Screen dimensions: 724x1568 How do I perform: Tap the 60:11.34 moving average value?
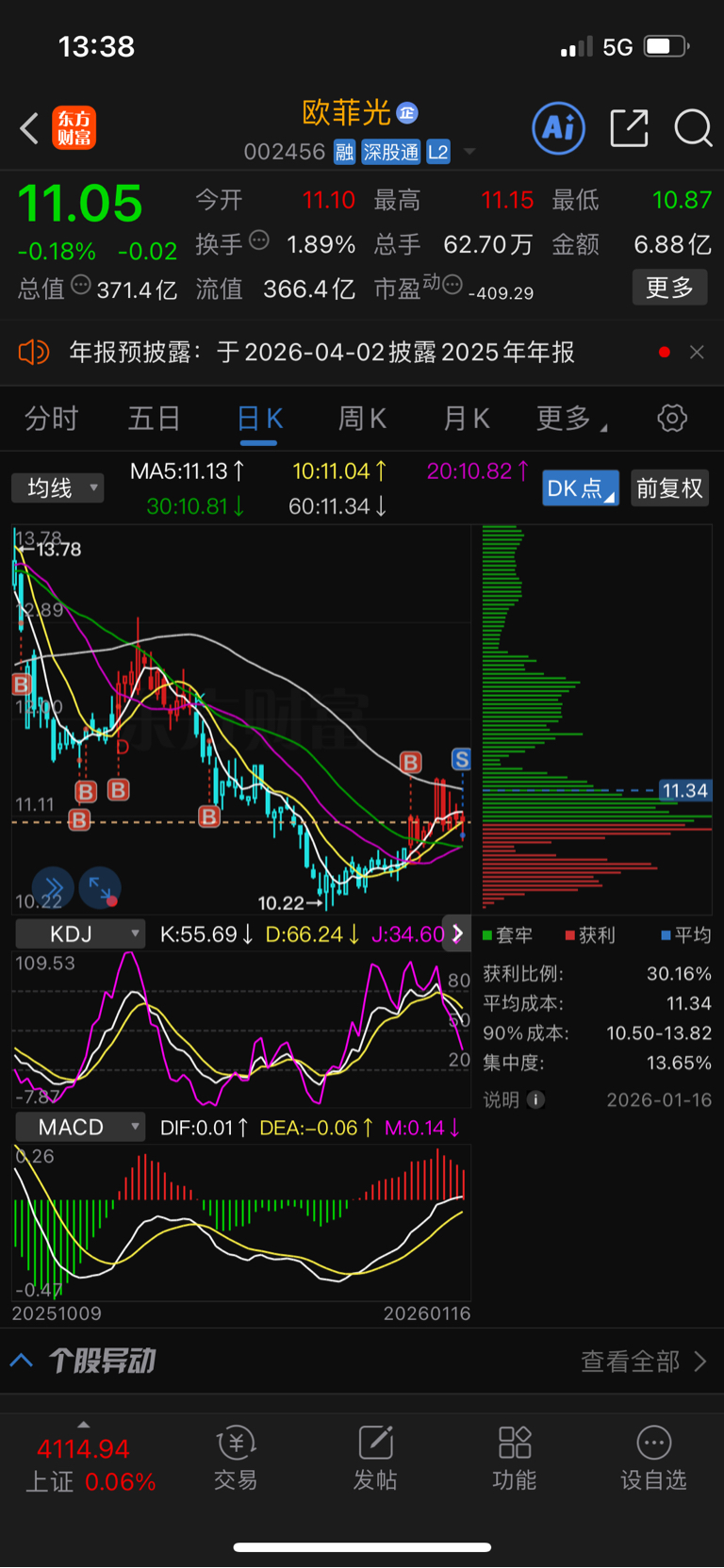[x=337, y=506]
